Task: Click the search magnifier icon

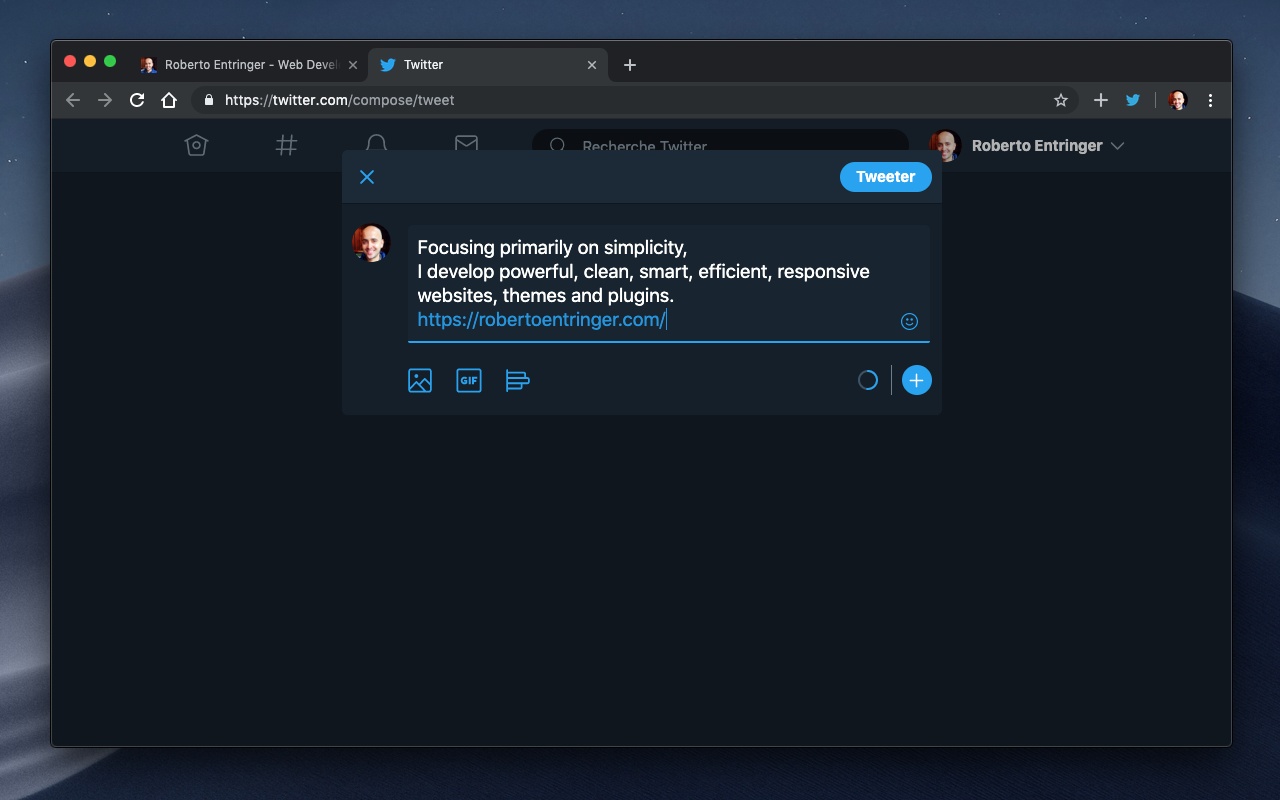Action: (558, 145)
